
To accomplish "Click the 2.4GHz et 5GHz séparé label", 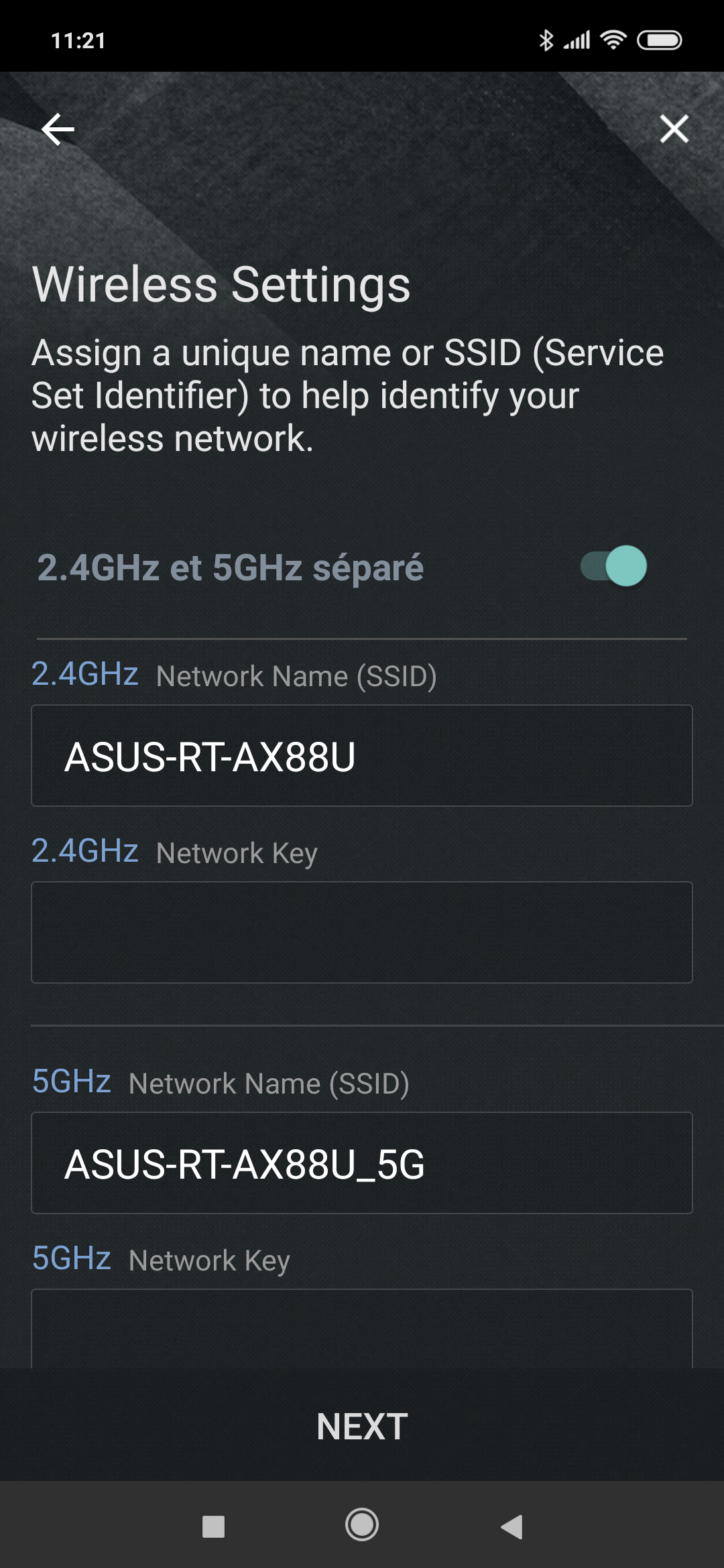I will [x=230, y=568].
